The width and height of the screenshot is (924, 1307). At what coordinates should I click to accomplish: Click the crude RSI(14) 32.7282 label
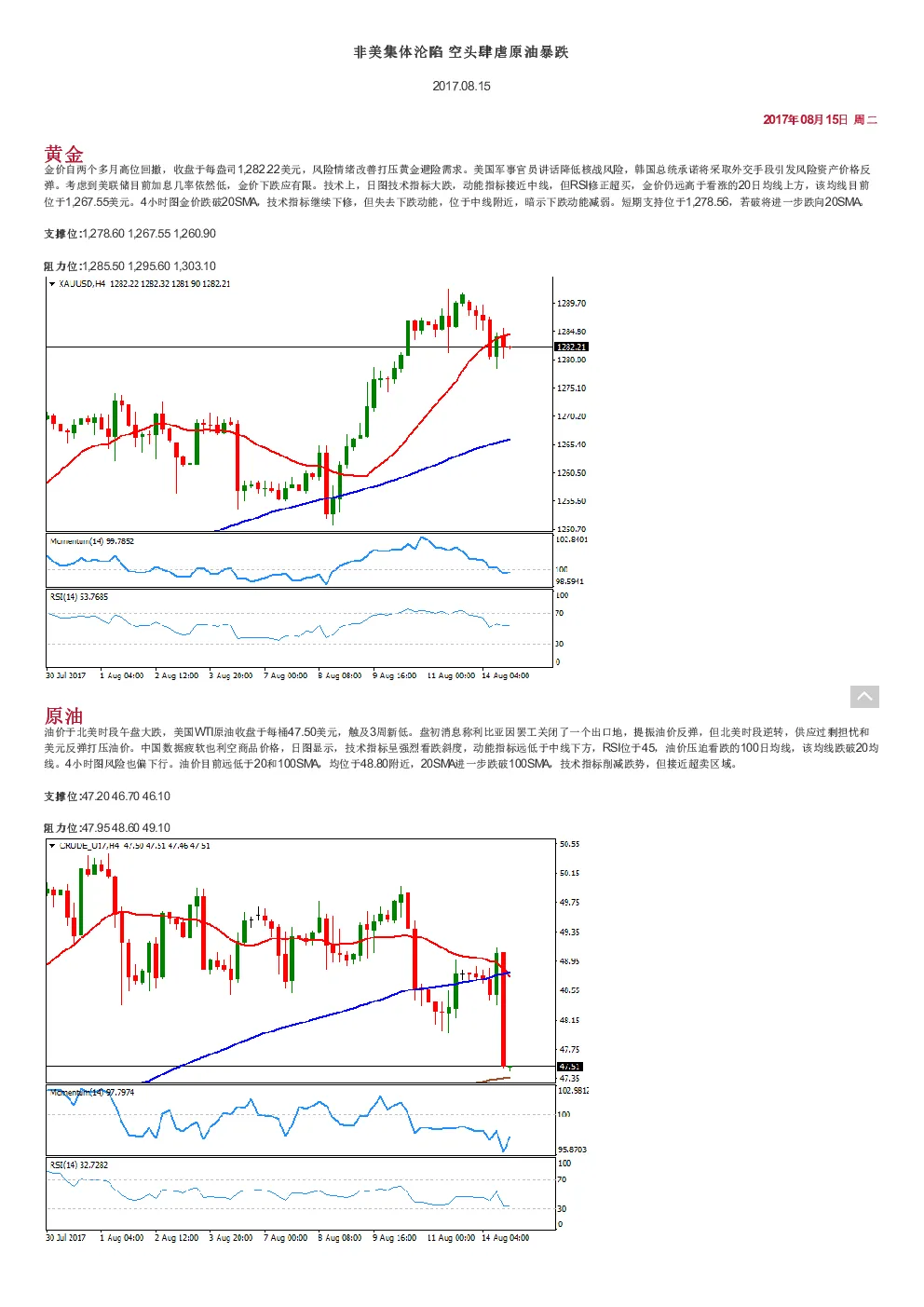(x=79, y=1165)
